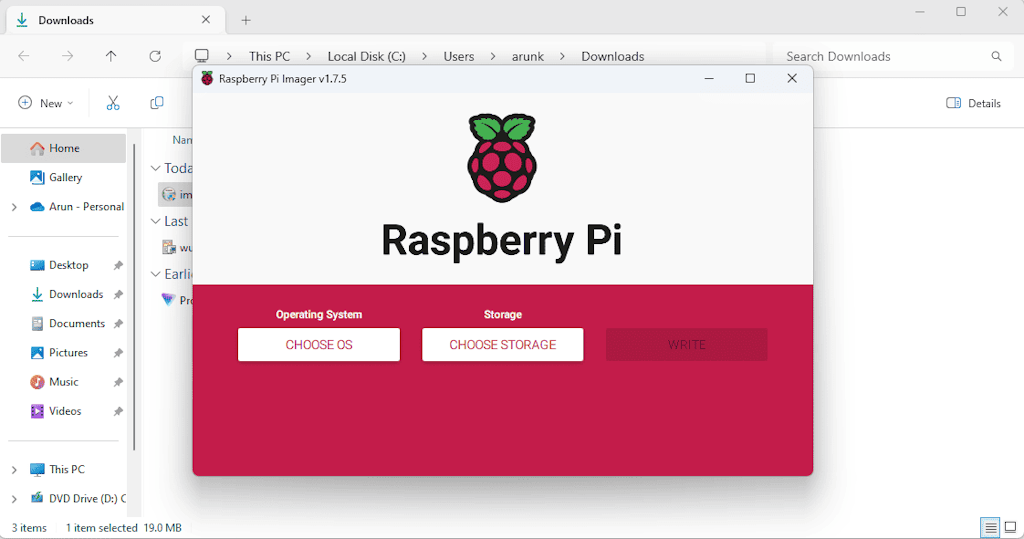Go back in File Explorer
The image size is (1024, 539).
[24, 56]
